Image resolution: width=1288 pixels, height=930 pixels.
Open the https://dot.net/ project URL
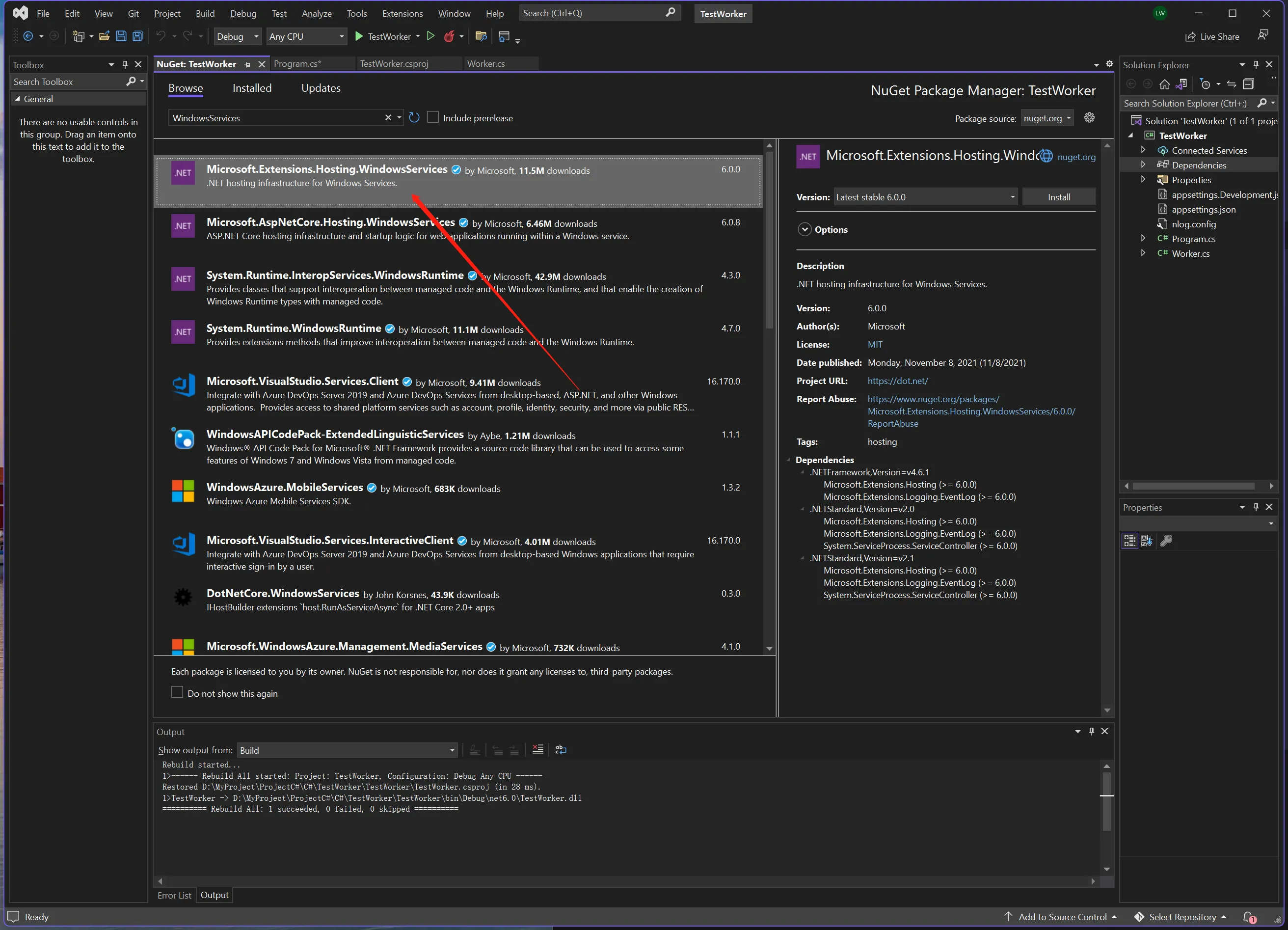point(897,381)
